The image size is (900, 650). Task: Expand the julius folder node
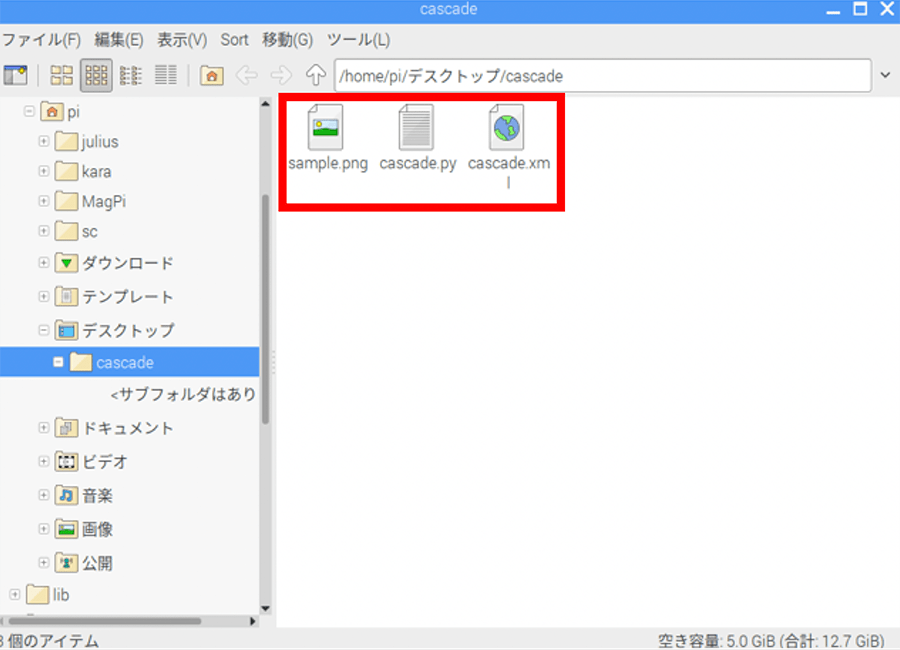44,141
